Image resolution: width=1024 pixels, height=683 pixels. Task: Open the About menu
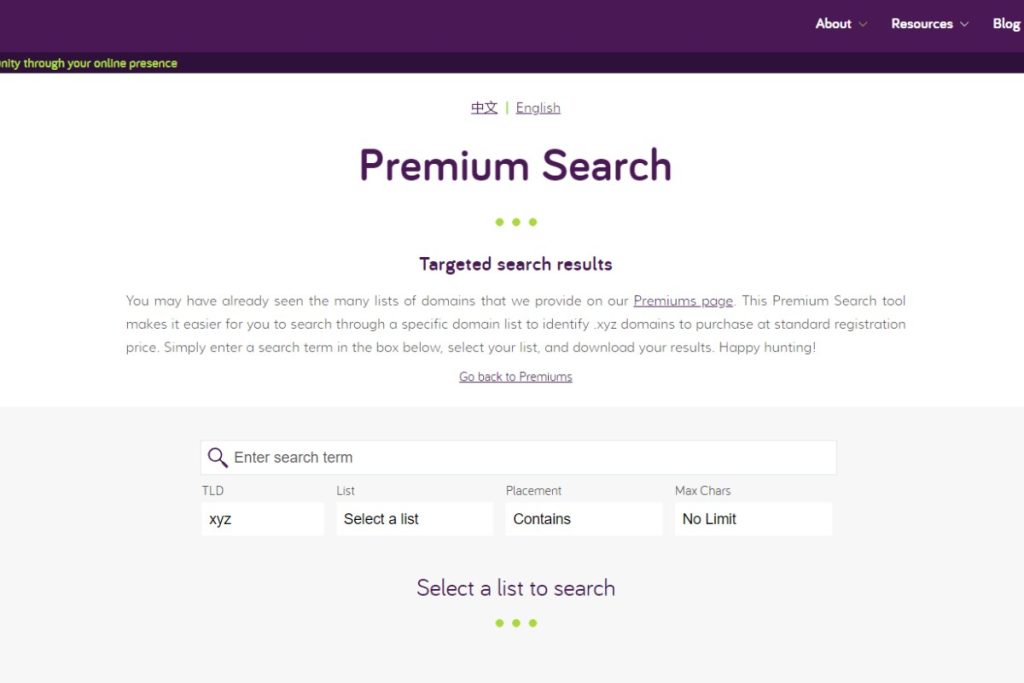click(833, 24)
